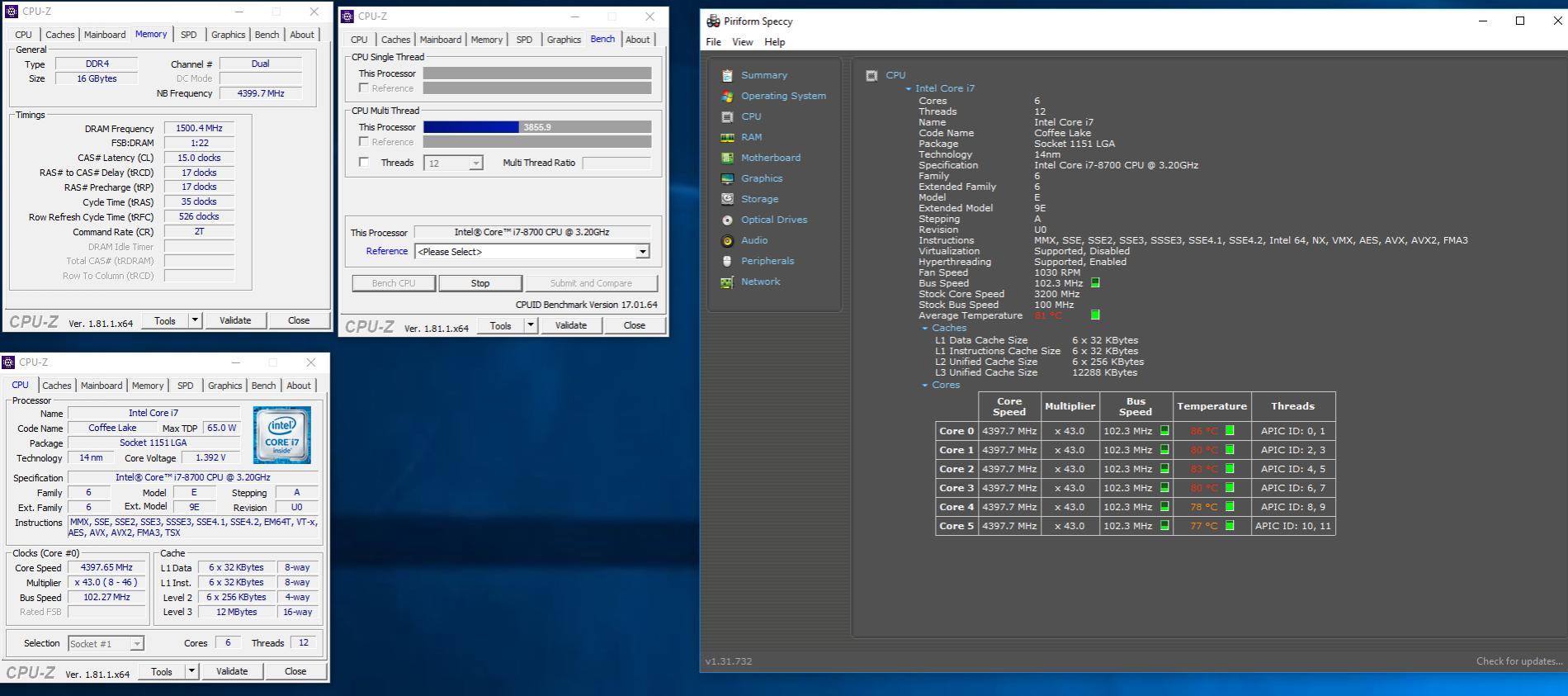Screen dimensions: 1568x696
Task: Enable Reference checkbox under CPU Single Thread
Action: tap(364, 88)
